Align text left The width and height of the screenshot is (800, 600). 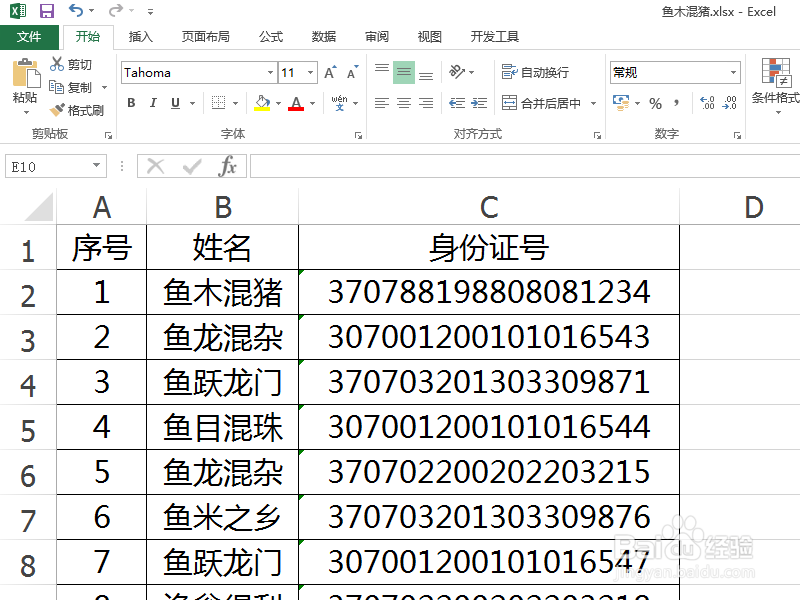pyautogui.click(x=382, y=103)
